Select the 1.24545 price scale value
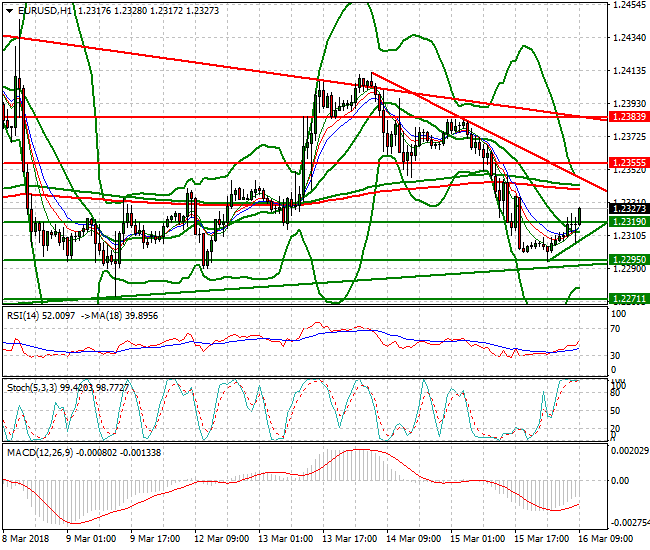The image size is (650, 550). (630, 5)
